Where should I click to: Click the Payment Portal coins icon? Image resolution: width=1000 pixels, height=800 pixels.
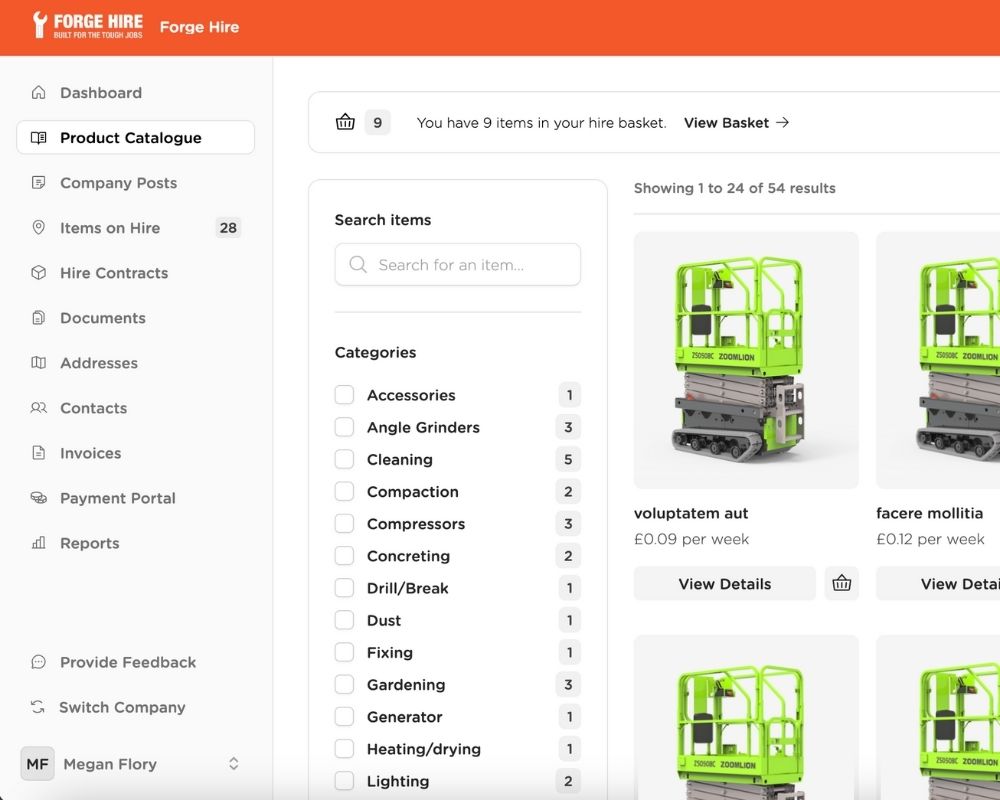tap(38, 498)
